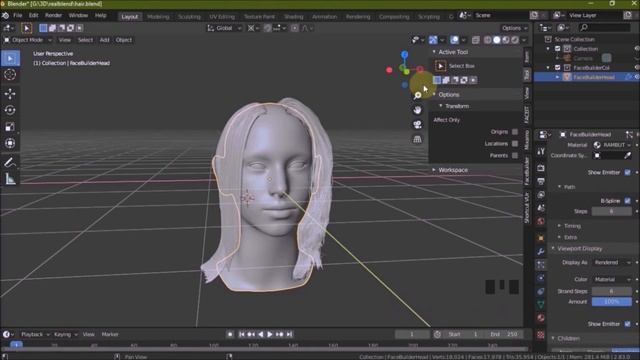Switch to rendered viewport shading
Image resolution: width=640 pixels, height=360 pixels.
[515, 40]
